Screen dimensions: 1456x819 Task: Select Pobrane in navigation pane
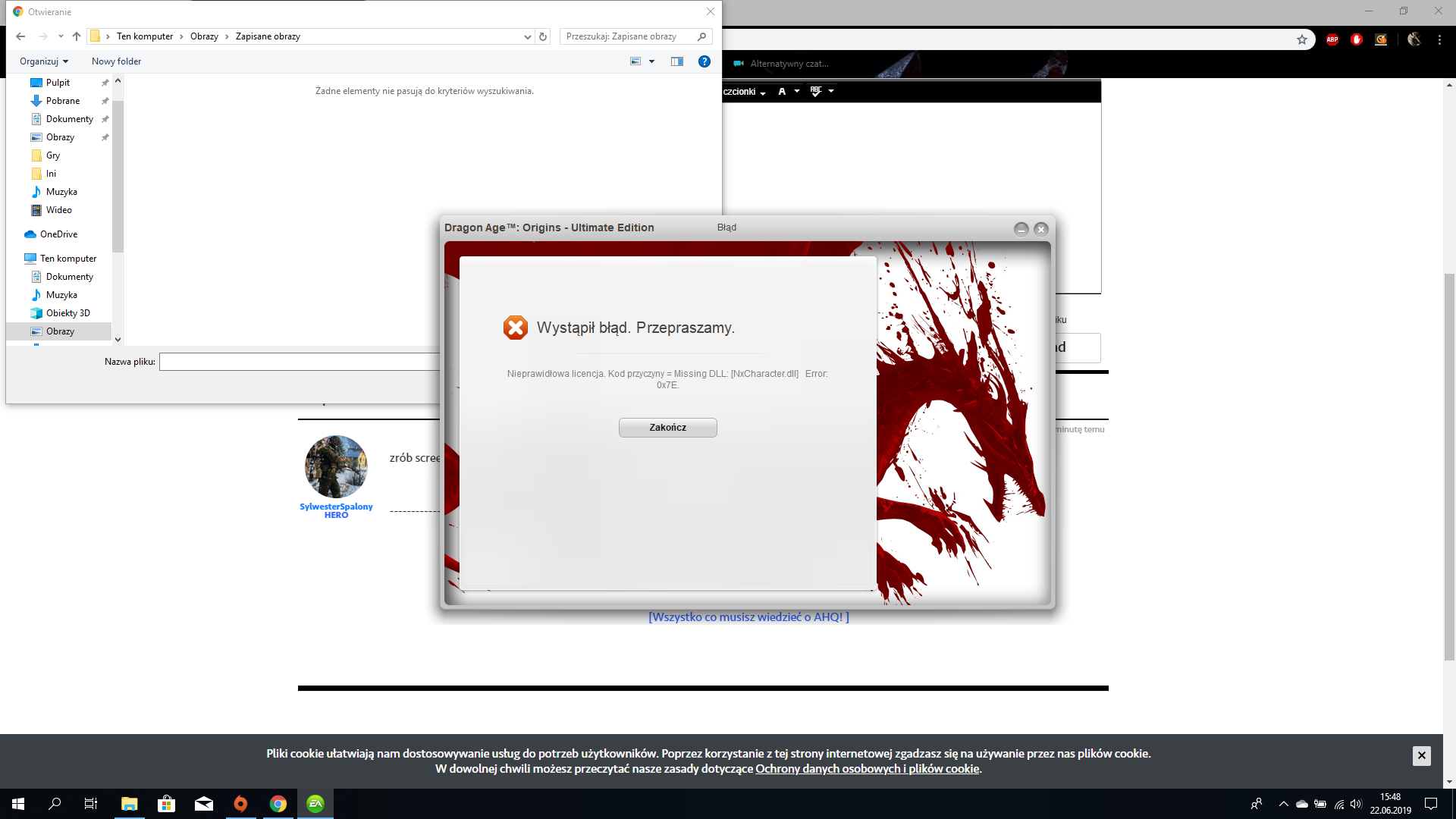(x=63, y=101)
